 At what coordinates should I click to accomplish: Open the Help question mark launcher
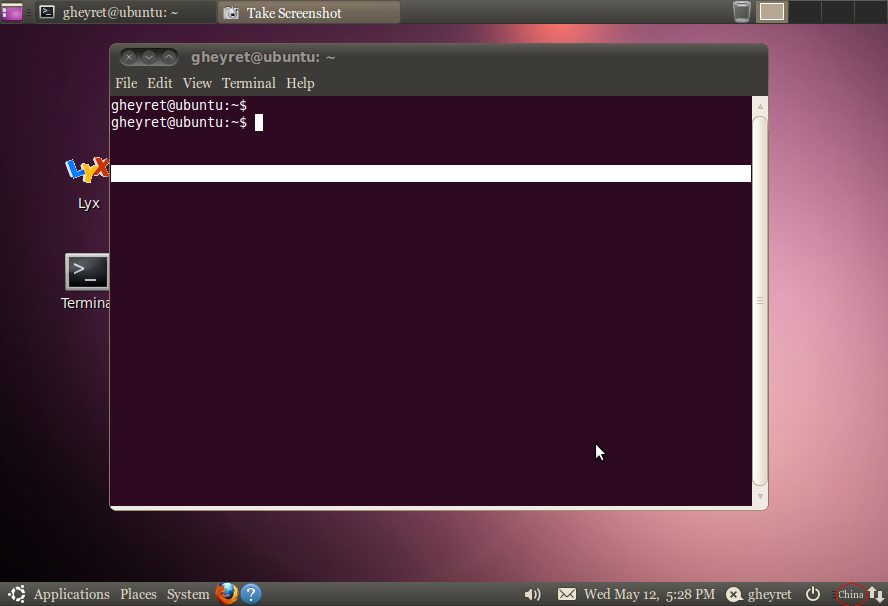[251, 594]
